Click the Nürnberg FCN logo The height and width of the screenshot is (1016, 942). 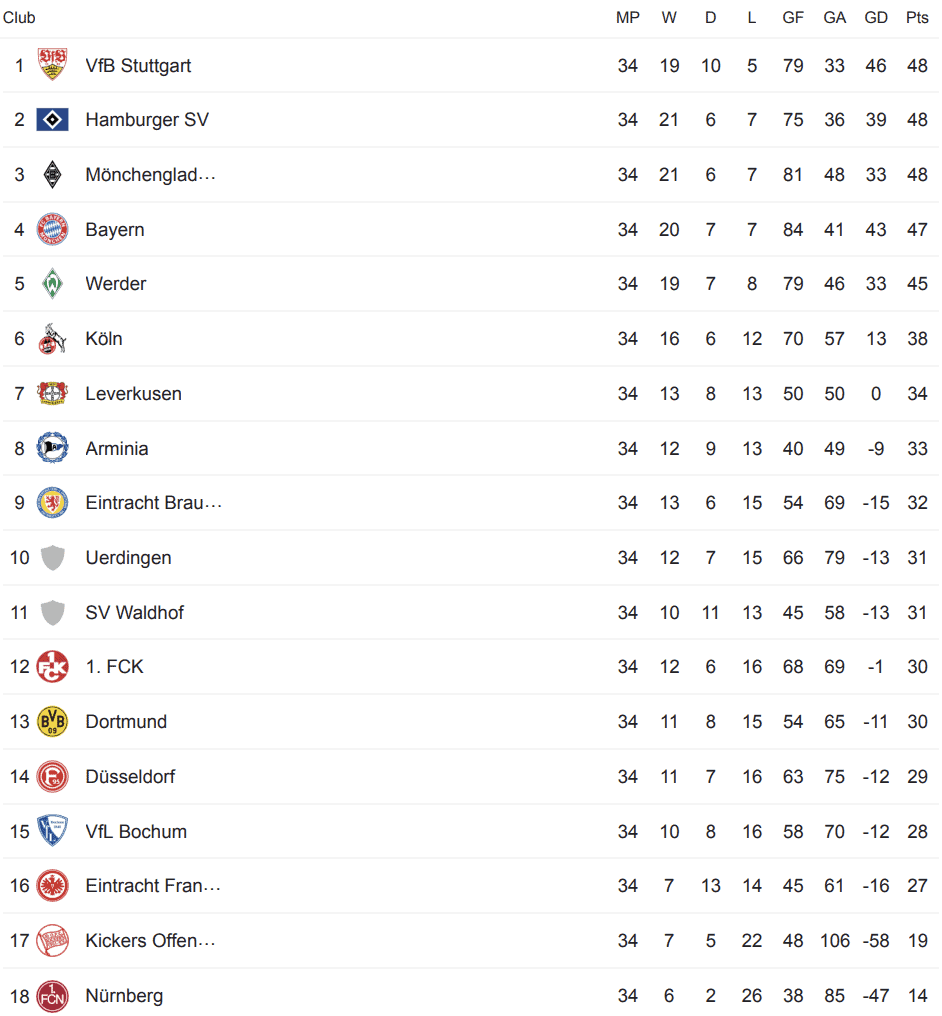[x=52, y=996]
